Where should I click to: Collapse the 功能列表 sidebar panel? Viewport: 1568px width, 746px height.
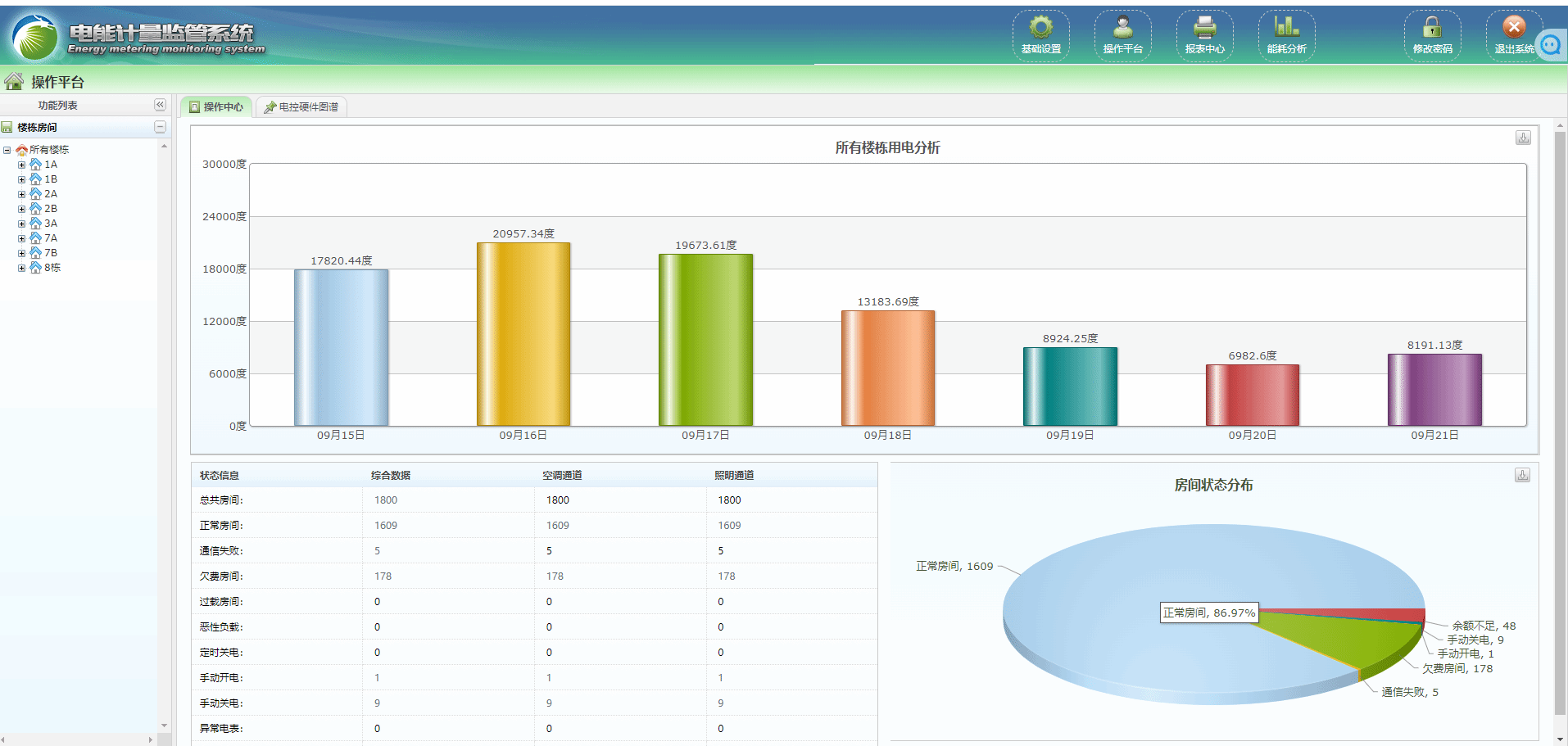[160, 105]
